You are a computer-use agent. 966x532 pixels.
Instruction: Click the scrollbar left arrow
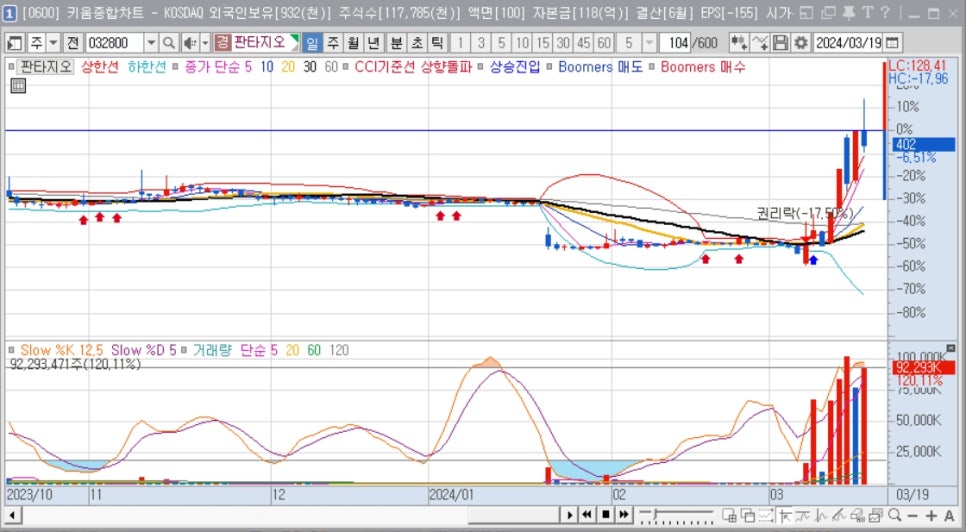(x=12, y=515)
